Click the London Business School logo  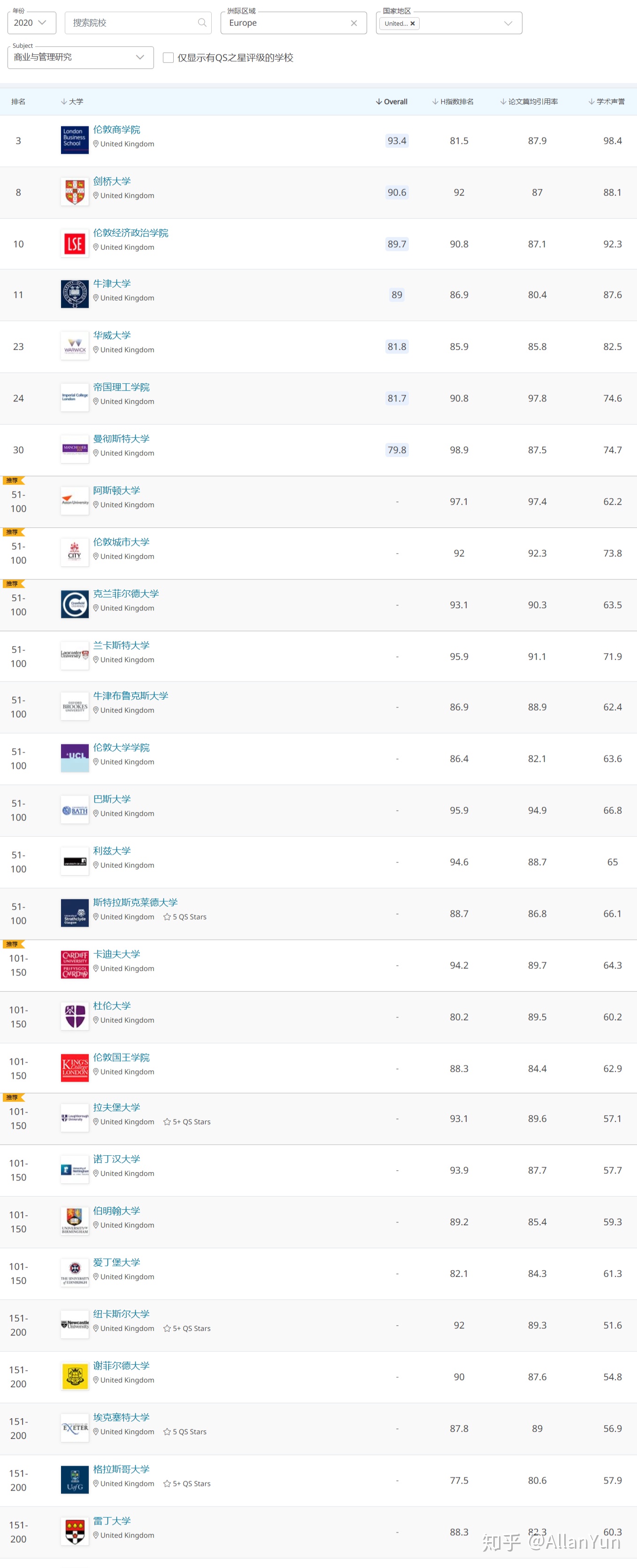click(x=75, y=140)
